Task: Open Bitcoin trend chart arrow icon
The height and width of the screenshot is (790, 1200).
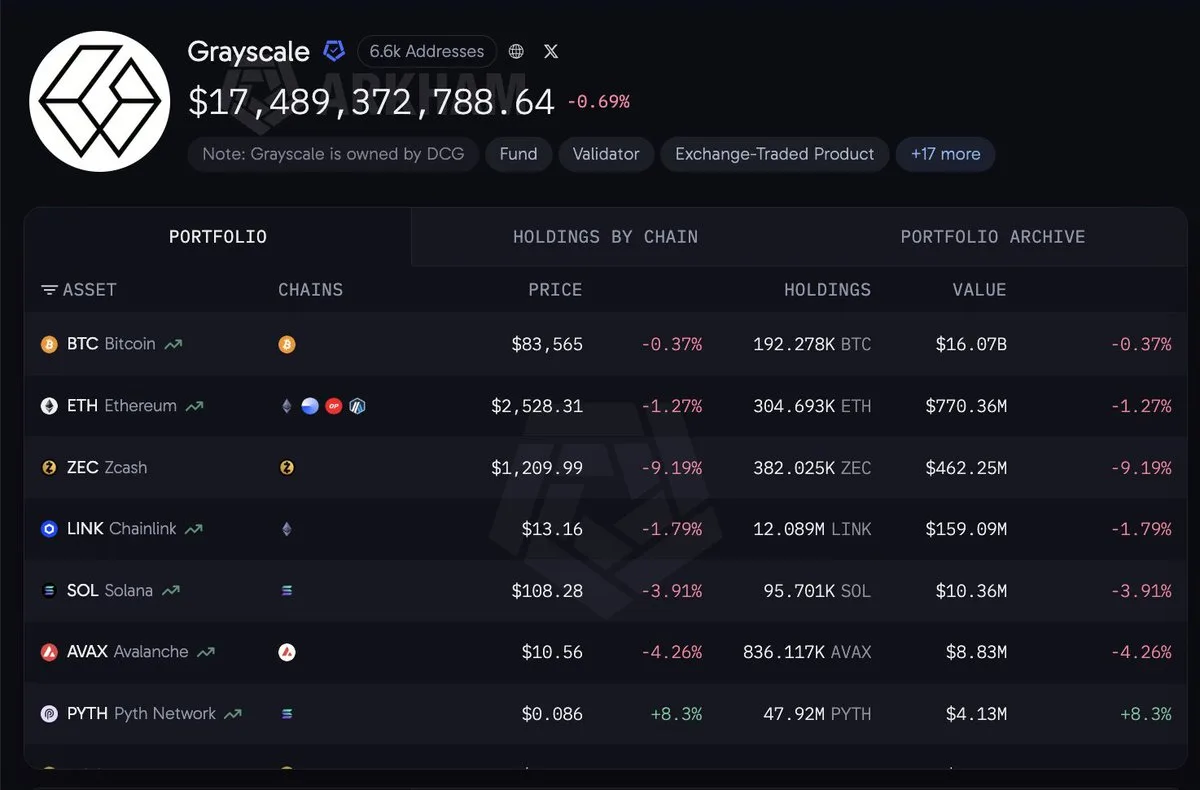Action: pyautogui.click(x=174, y=344)
